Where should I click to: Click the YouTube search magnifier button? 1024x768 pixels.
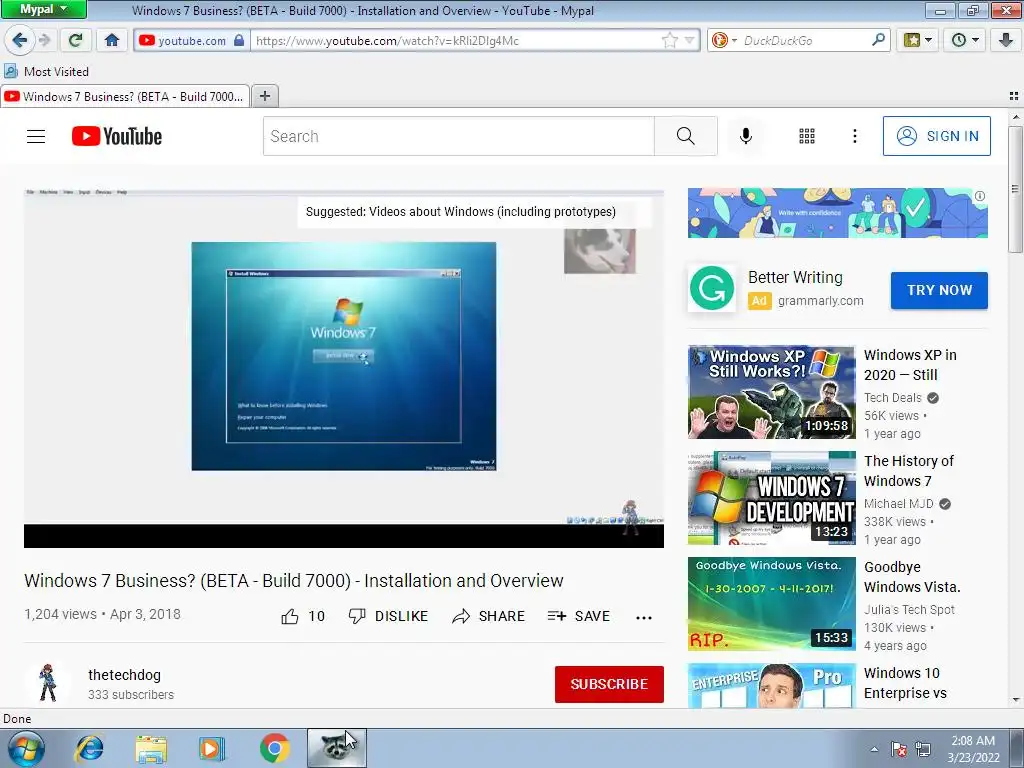point(686,136)
